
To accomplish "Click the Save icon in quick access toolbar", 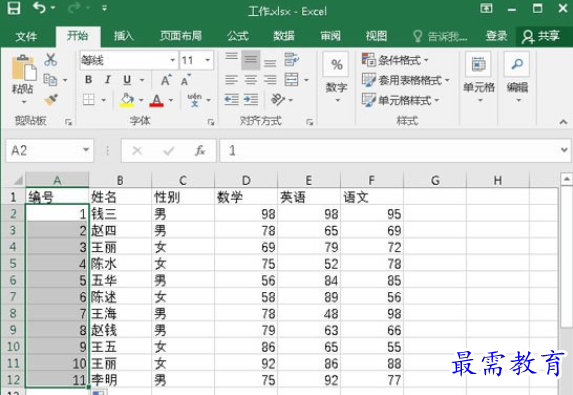I will click(x=14, y=8).
